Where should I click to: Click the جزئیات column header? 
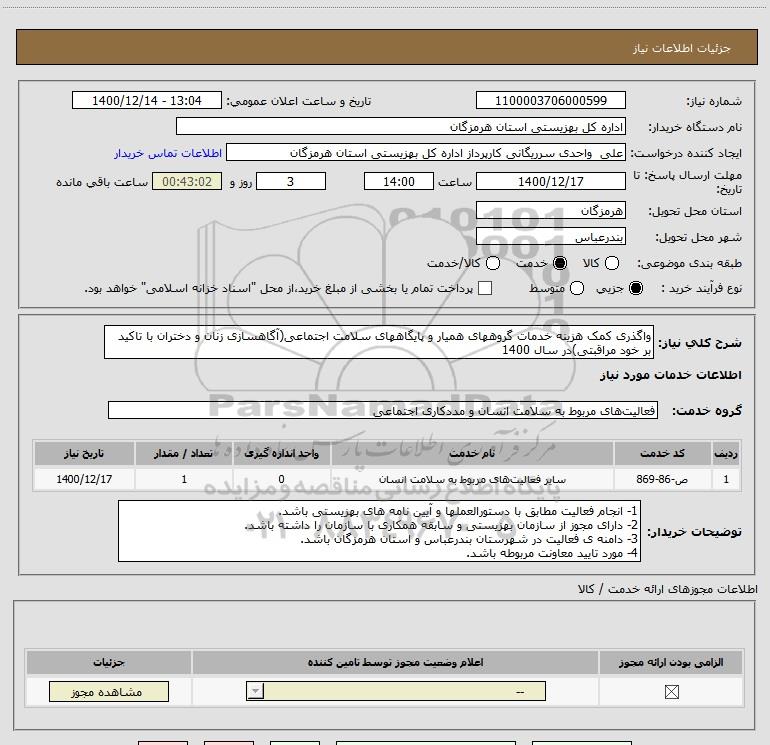[x=109, y=662]
